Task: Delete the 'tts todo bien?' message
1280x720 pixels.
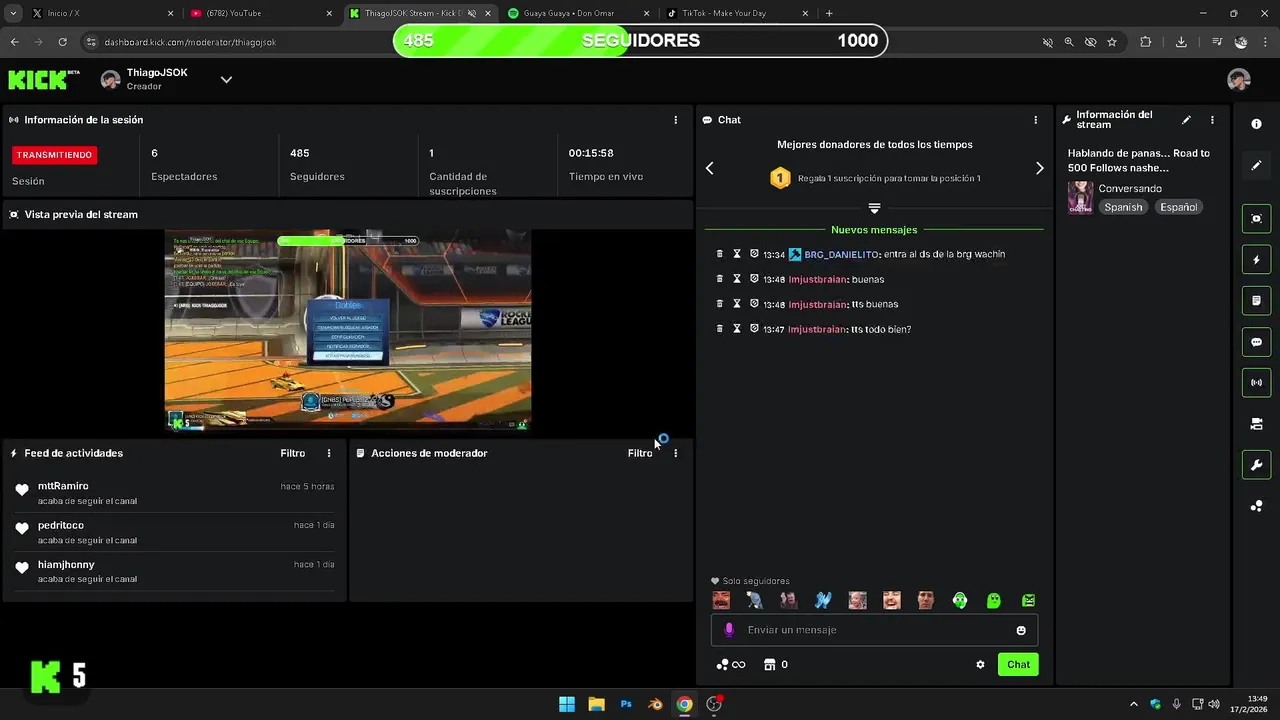Action: click(x=719, y=329)
